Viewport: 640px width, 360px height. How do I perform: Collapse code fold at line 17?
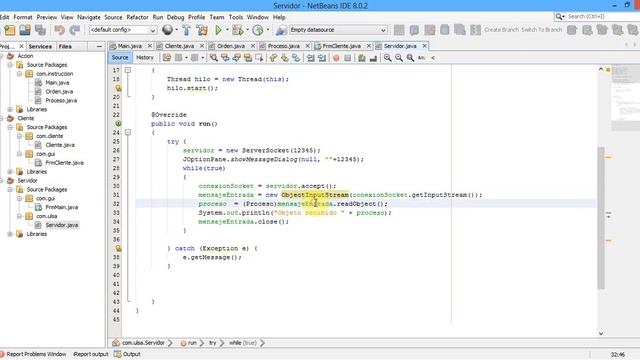(x=128, y=70)
